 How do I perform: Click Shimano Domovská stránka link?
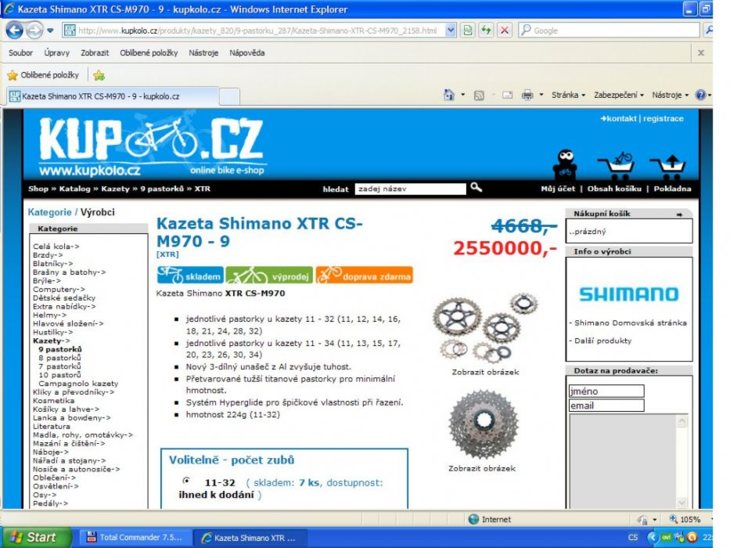630,323
